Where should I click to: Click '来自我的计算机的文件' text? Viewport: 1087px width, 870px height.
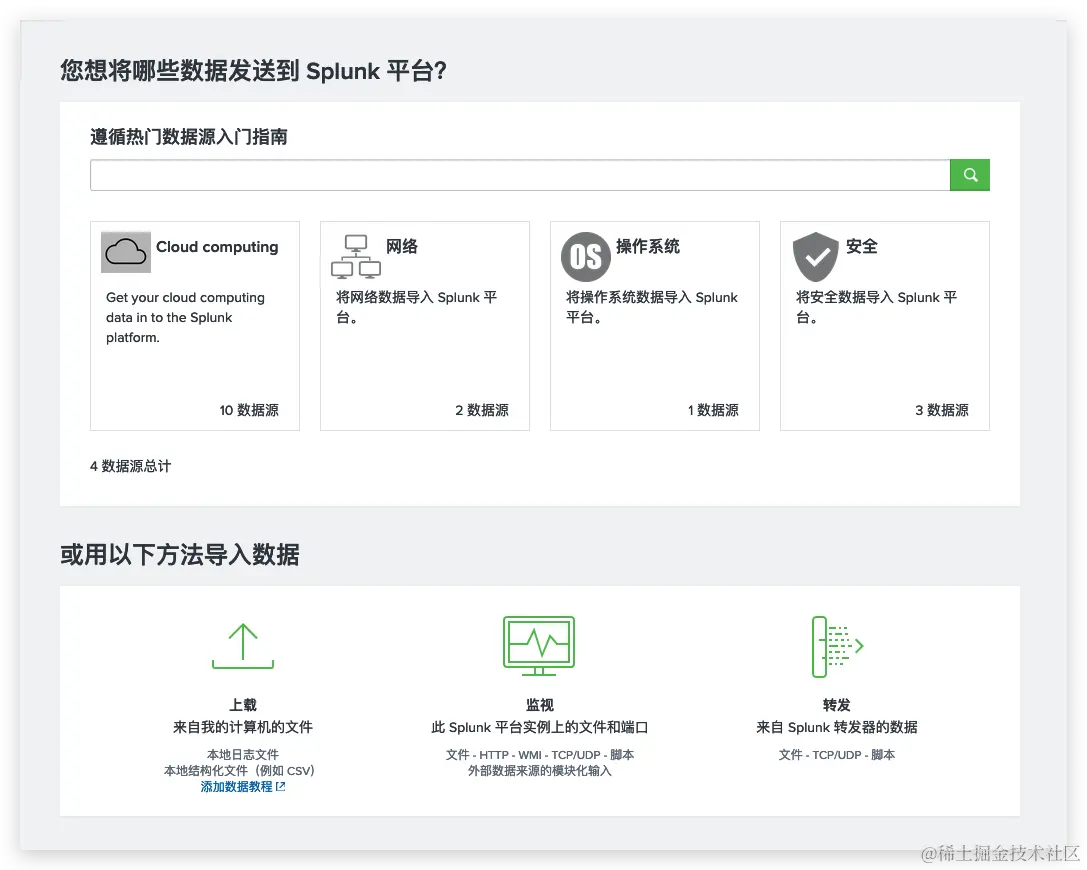coord(243,727)
